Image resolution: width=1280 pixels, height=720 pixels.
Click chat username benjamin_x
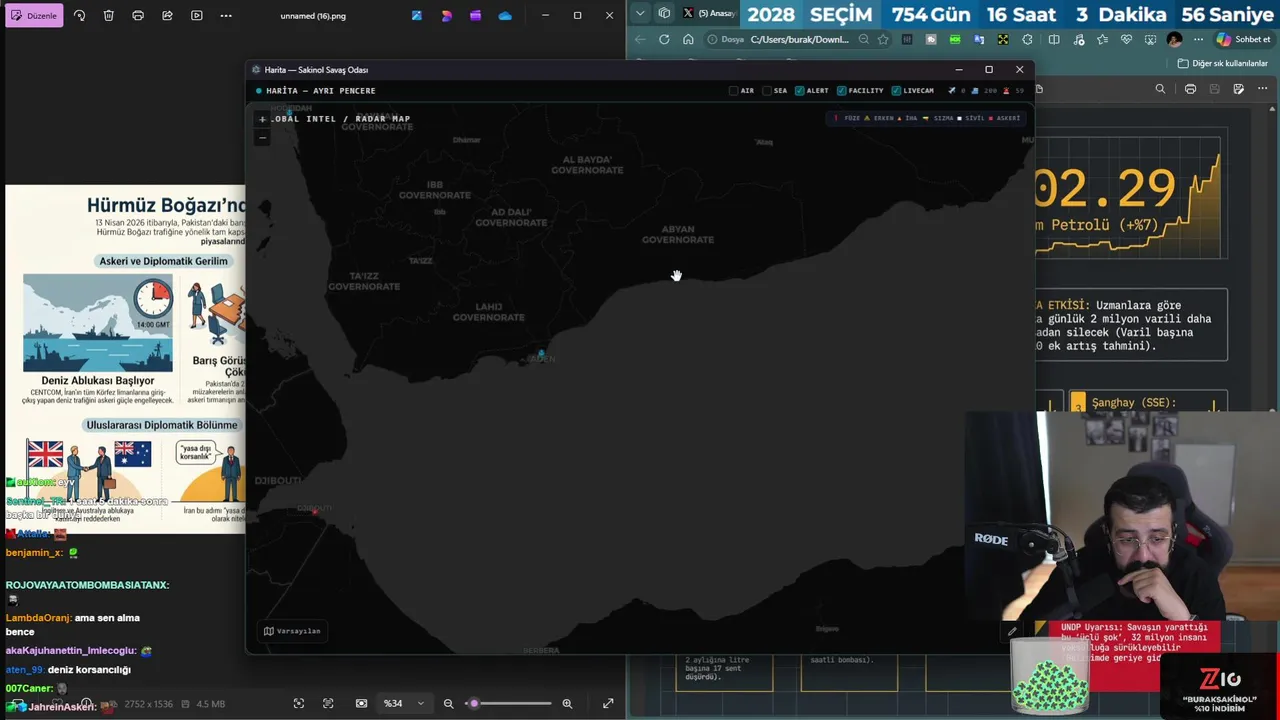tap(34, 553)
